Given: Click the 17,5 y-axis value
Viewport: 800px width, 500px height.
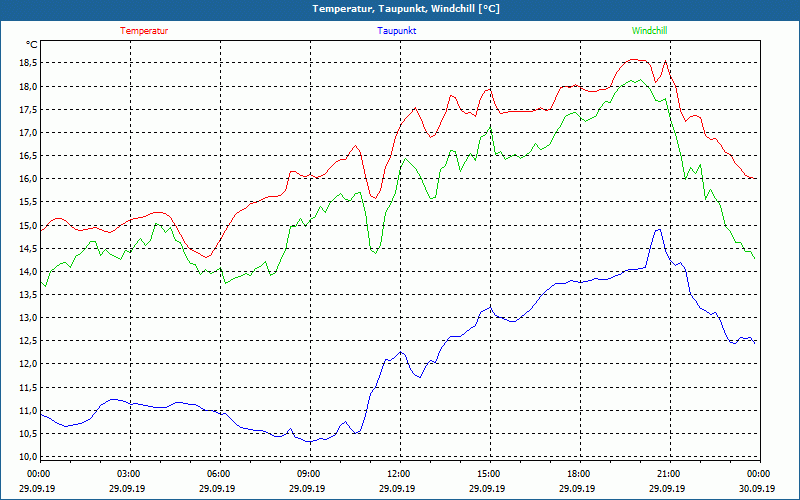Looking at the screenshot, I should [28, 109].
